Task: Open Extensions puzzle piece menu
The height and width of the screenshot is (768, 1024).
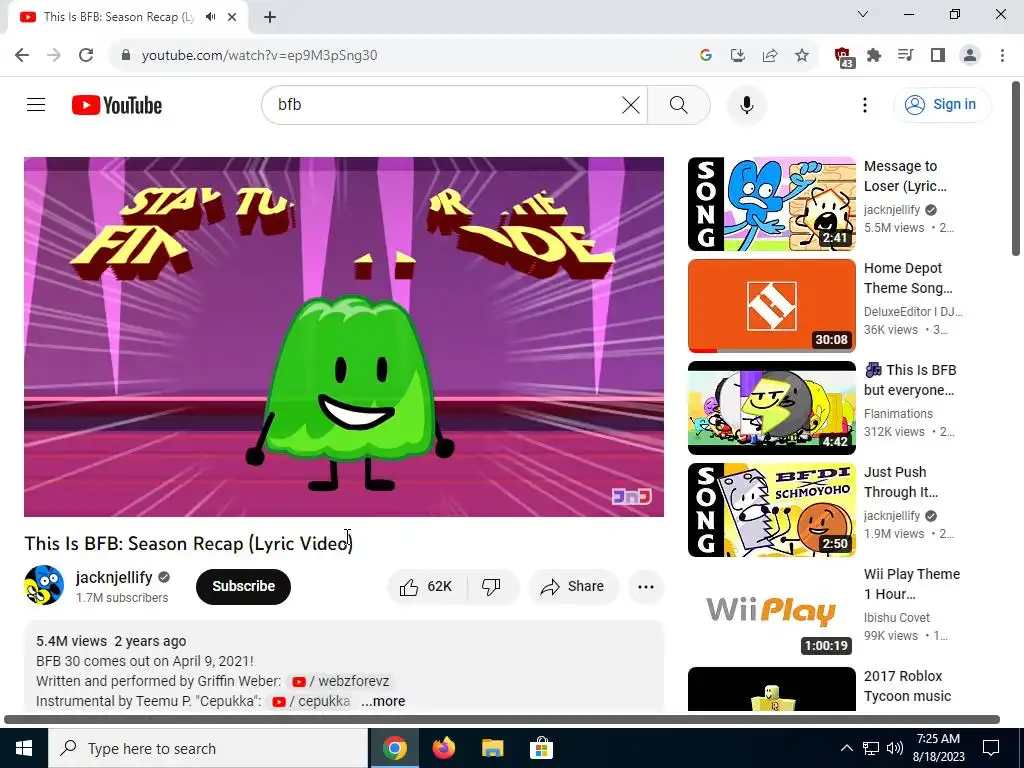Action: pyautogui.click(x=874, y=55)
